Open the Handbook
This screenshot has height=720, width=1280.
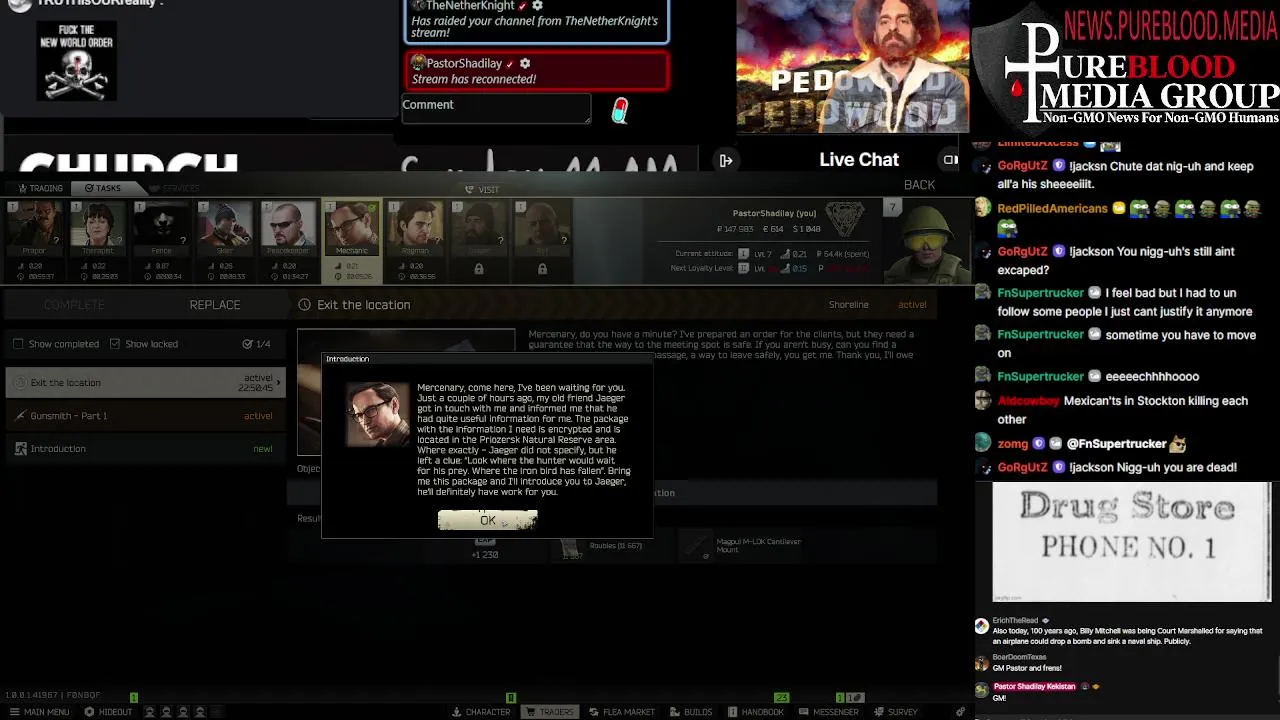click(756, 712)
